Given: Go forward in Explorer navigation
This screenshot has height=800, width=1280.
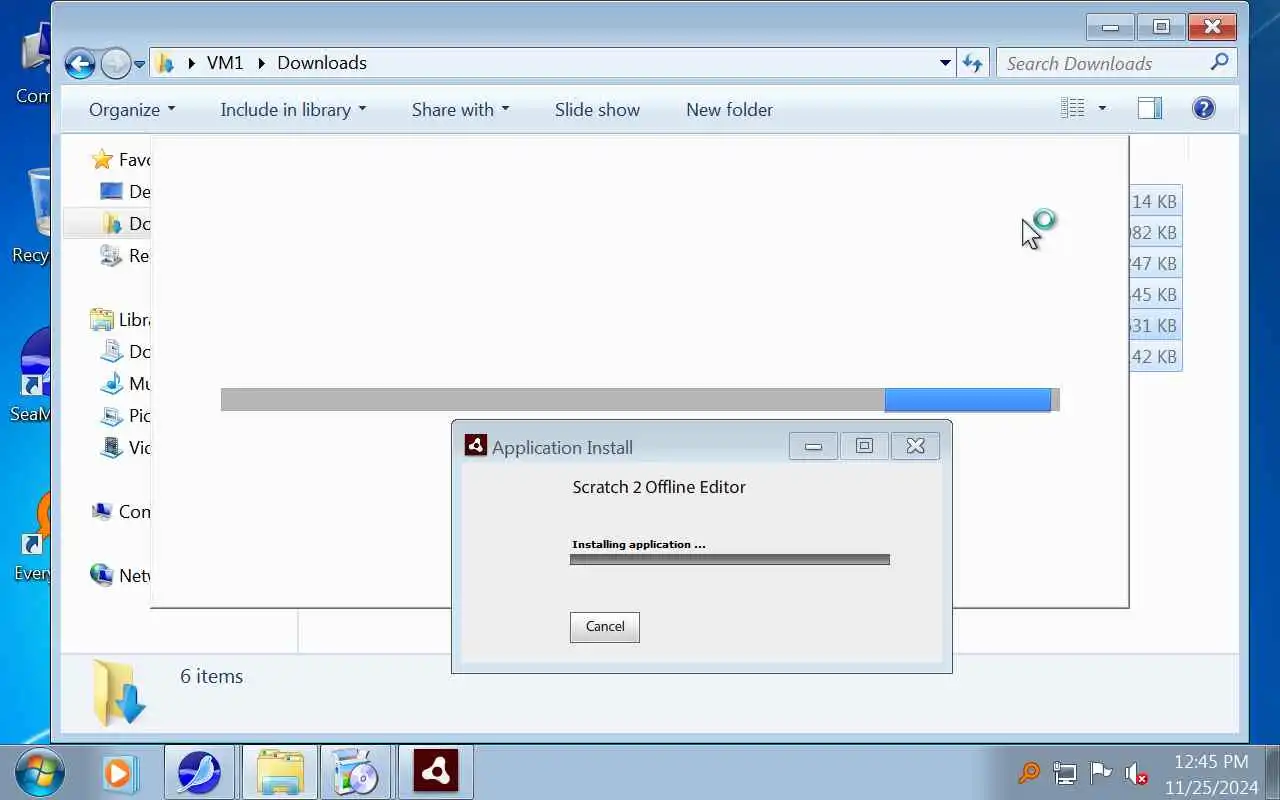Looking at the screenshot, I should click(x=115, y=63).
